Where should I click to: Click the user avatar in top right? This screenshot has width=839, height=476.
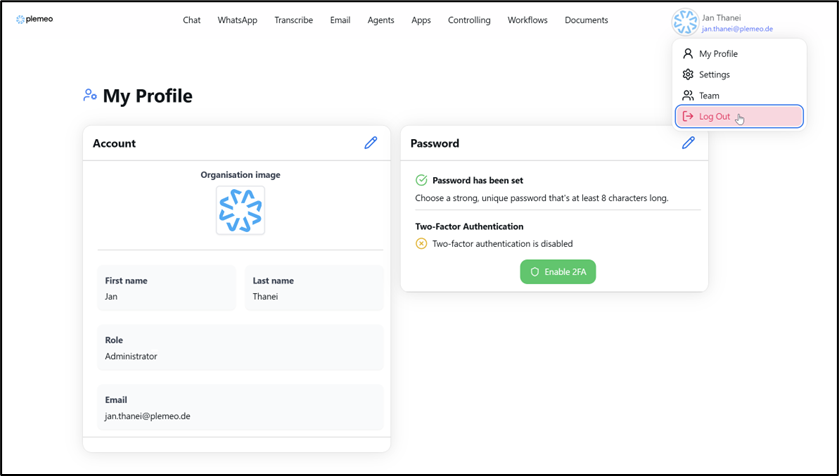pyautogui.click(x=685, y=23)
